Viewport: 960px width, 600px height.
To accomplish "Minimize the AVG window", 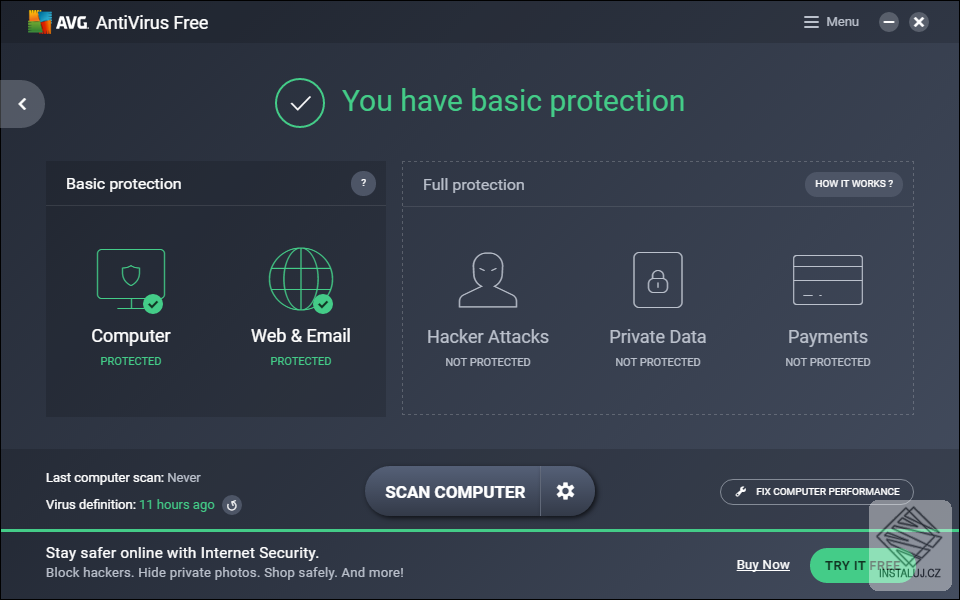I will [x=889, y=22].
